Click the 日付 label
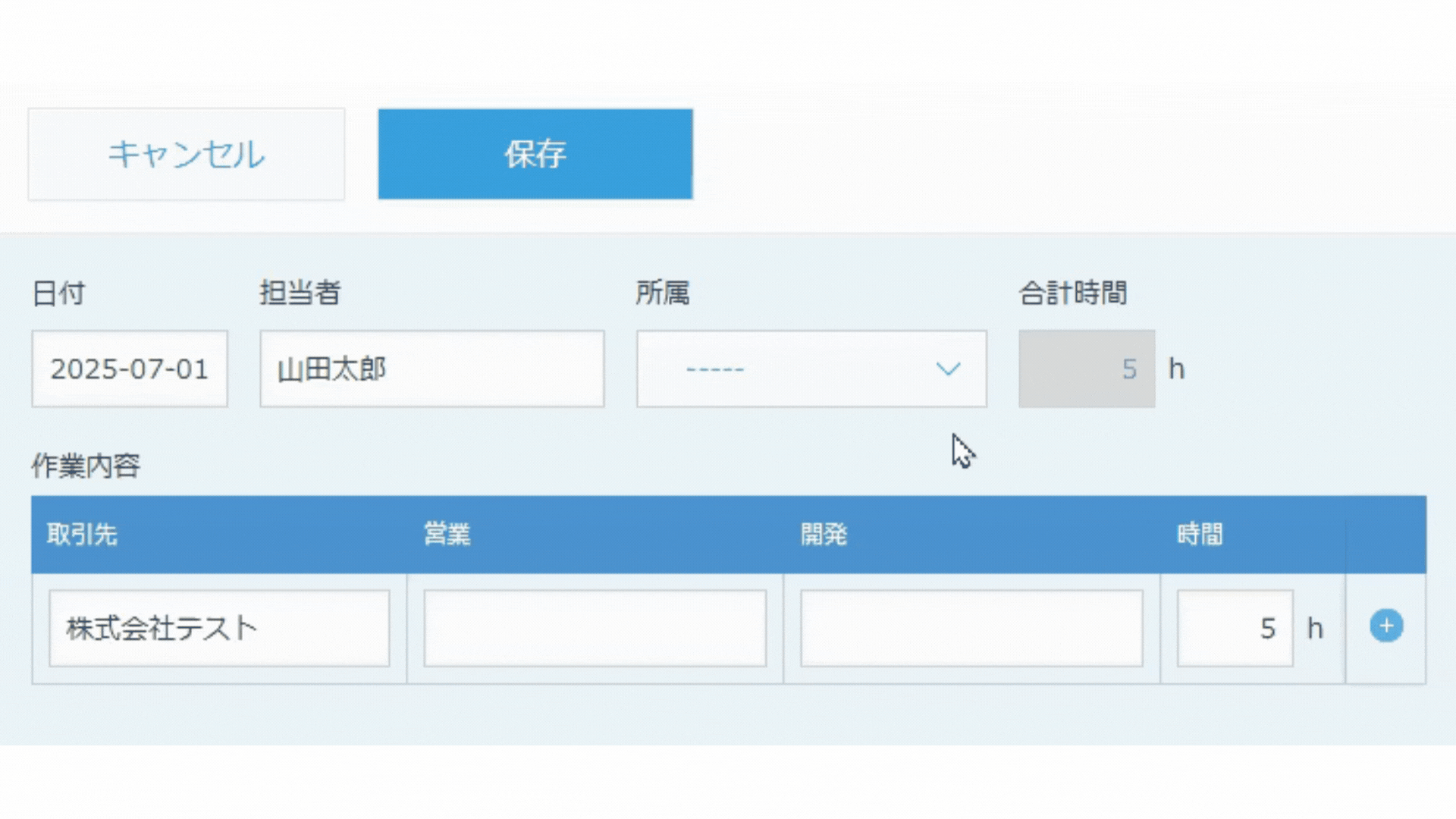The image size is (1456, 819). [x=58, y=293]
